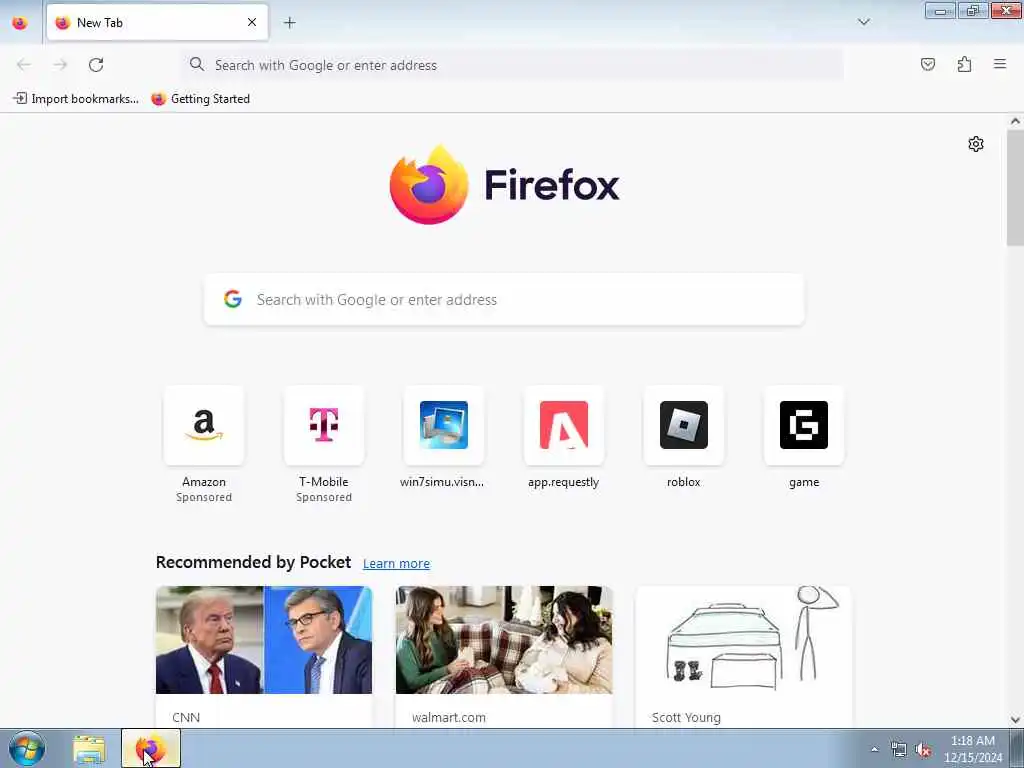Expand the list all tabs chevron
1024x768 pixels.
click(863, 22)
